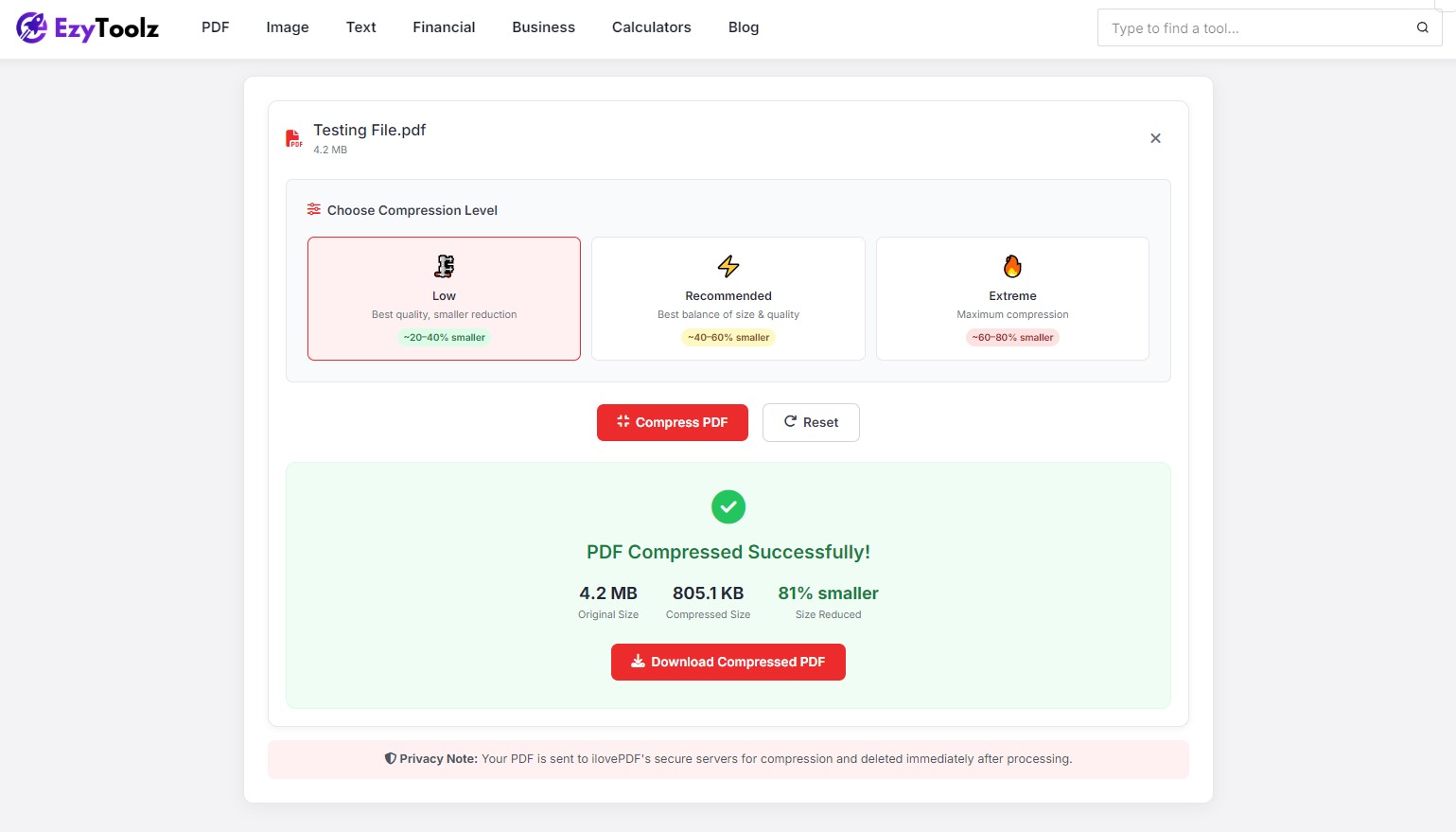Image resolution: width=1456 pixels, height=832 pixels.
Task: Select the Recommended compression level
Action: tap(728, 298)
